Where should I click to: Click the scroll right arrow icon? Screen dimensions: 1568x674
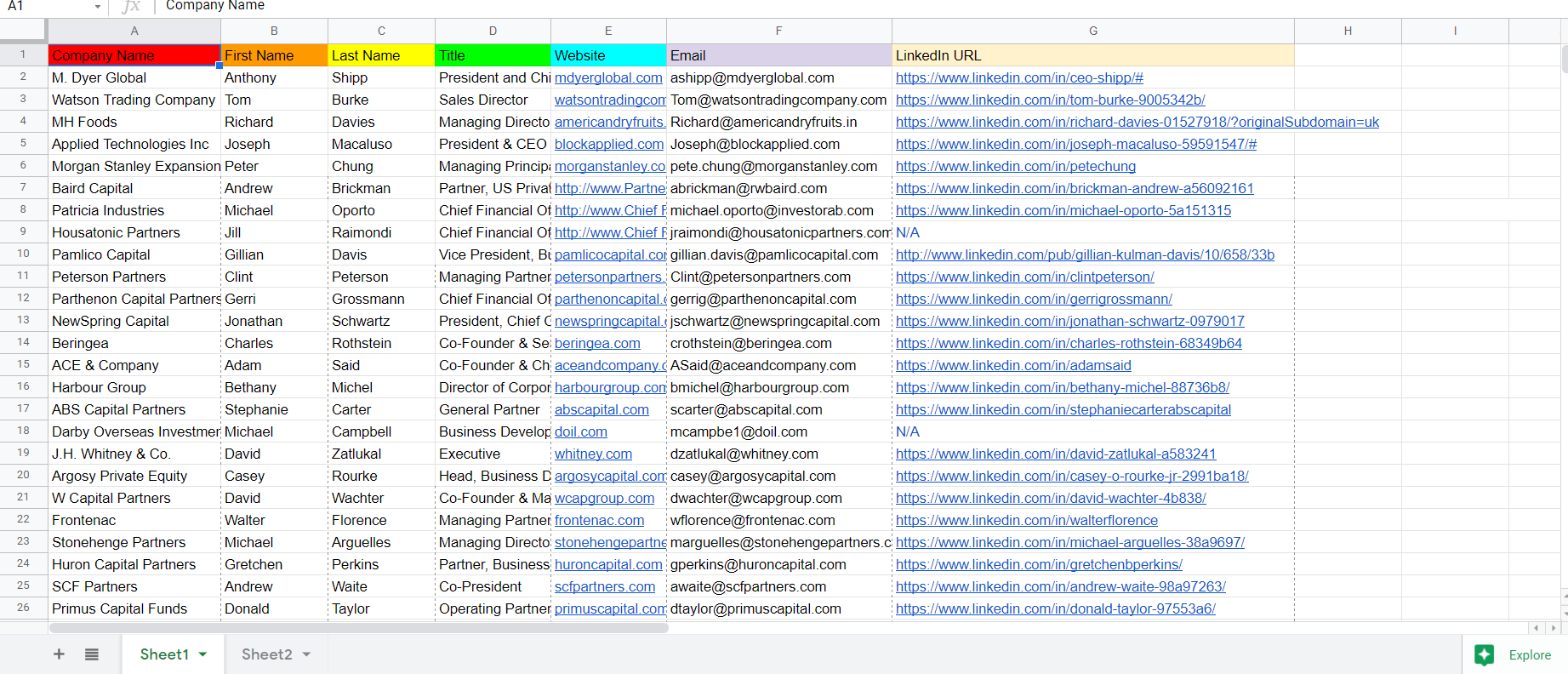tap(1554, 628)
